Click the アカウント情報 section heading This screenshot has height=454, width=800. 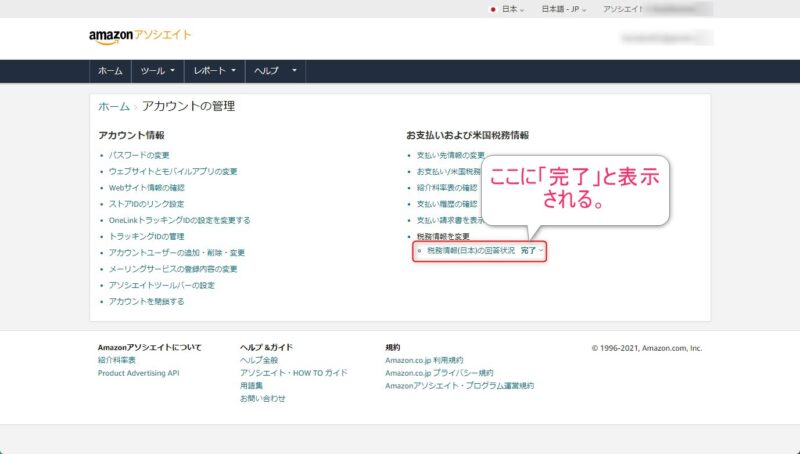pyautogui.click(x=131, y=136)
